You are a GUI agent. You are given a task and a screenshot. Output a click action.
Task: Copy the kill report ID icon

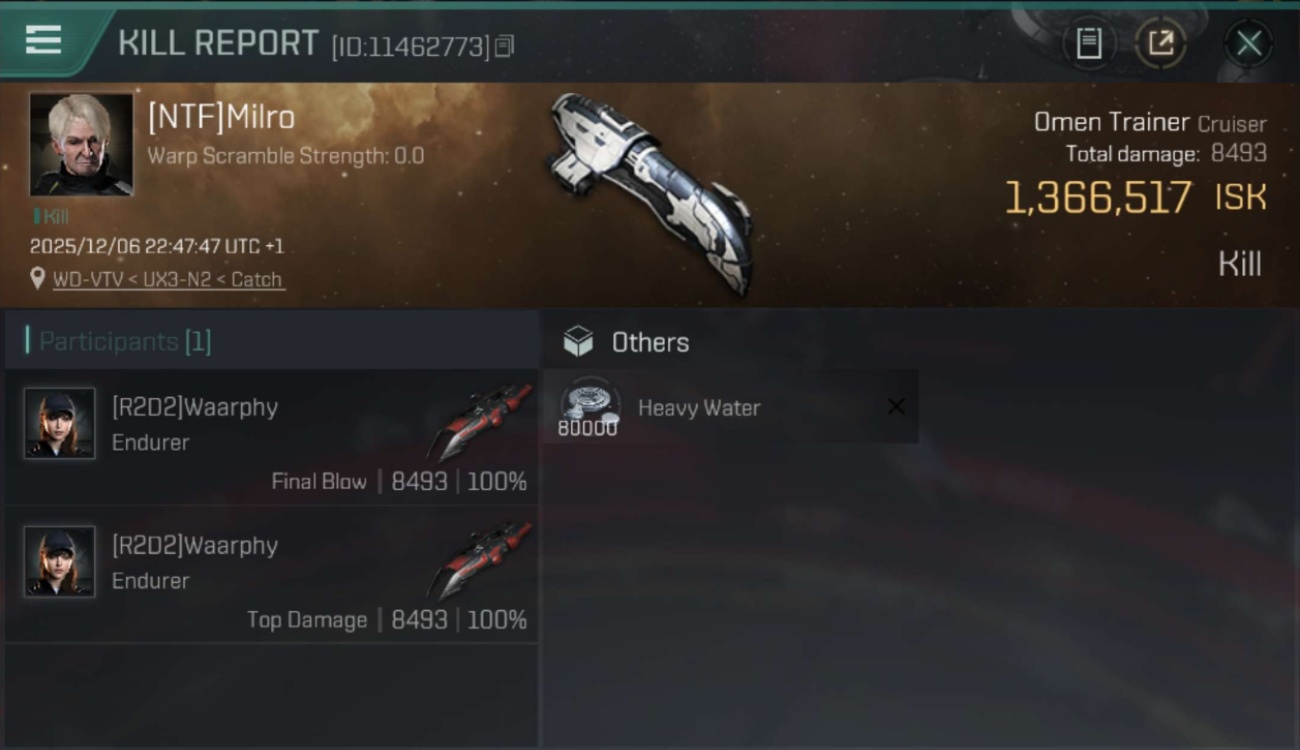[x=505, y=46]
